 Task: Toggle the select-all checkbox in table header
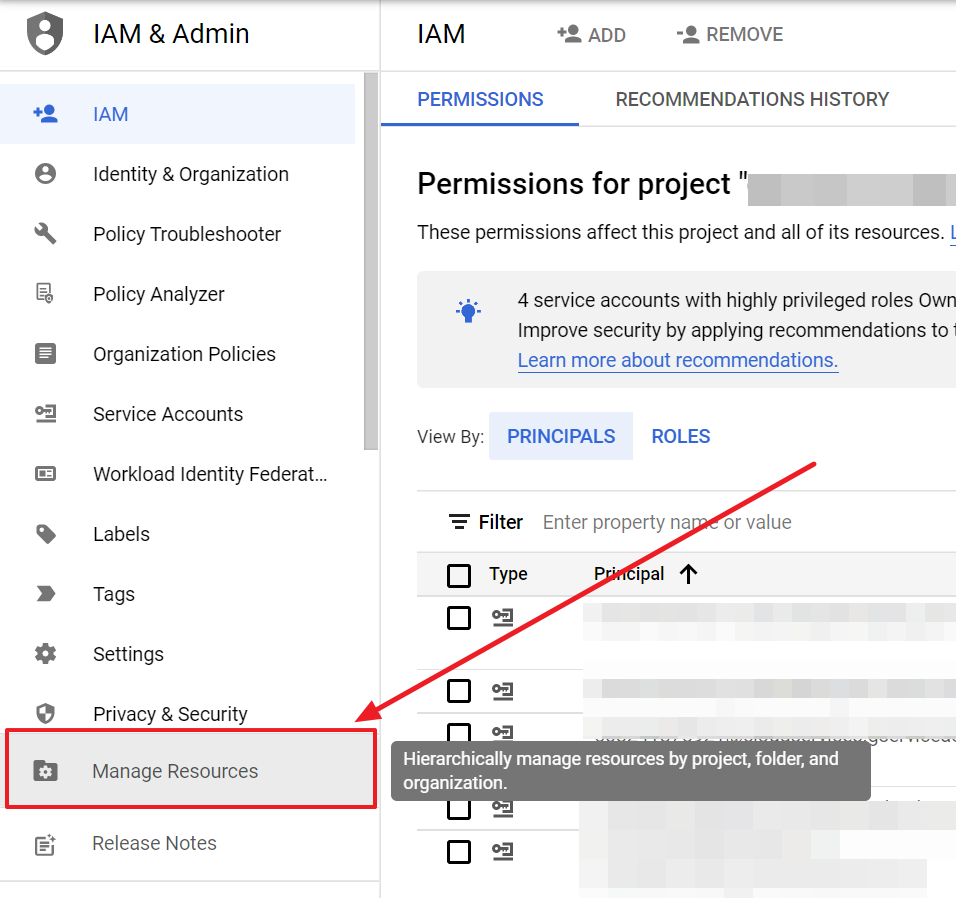tap(459, 575)
